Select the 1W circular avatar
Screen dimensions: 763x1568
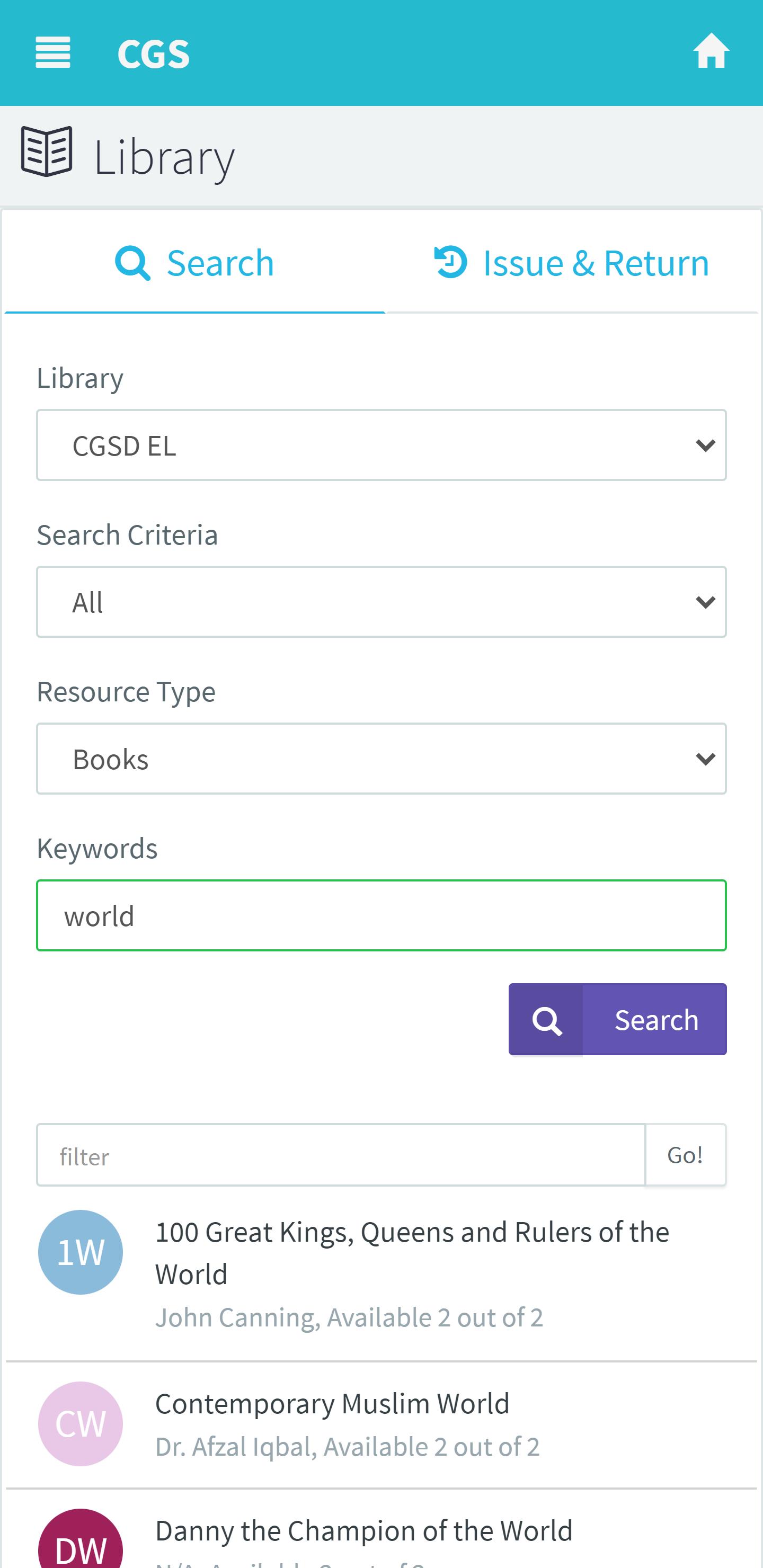[81, 1252]
